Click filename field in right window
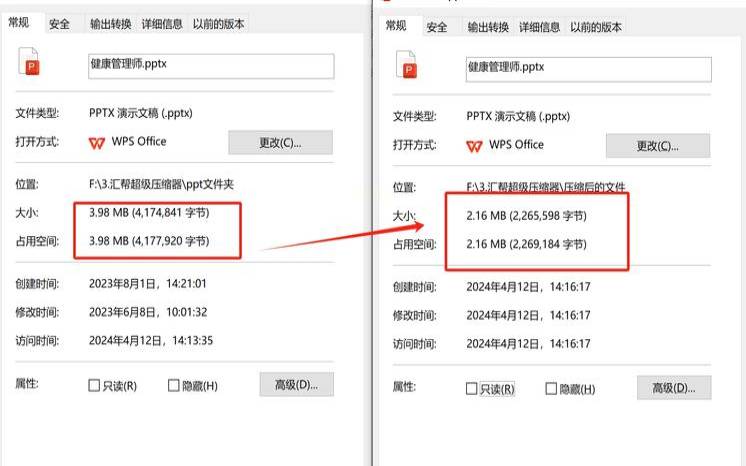Image resolution: width=746 pixels, height=466 pixels. (x=589, y=69)
